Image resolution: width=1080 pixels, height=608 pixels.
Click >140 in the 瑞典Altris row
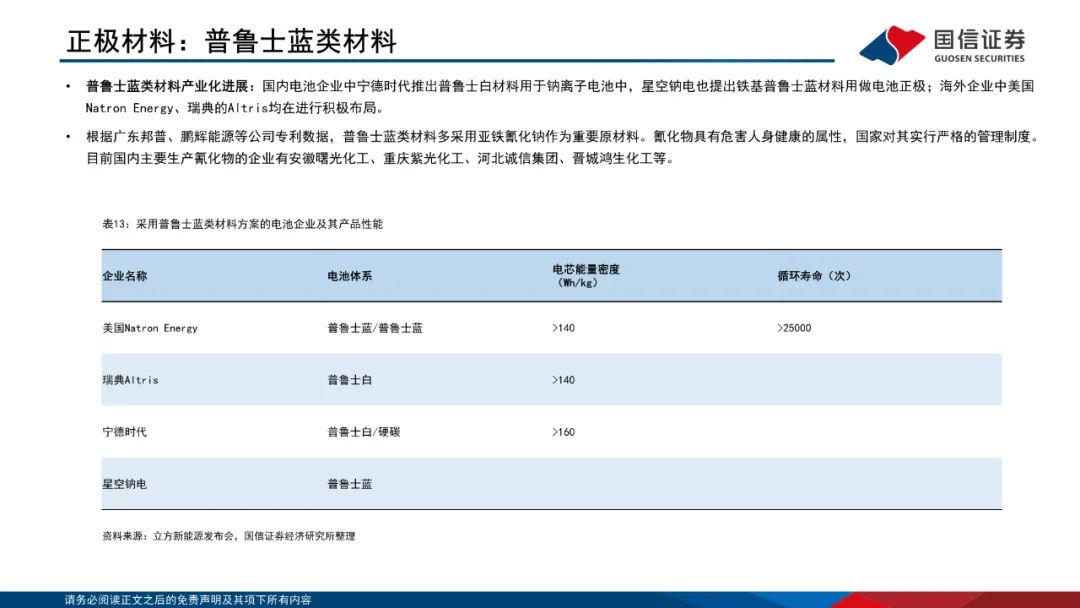click(x=563, y=379)
